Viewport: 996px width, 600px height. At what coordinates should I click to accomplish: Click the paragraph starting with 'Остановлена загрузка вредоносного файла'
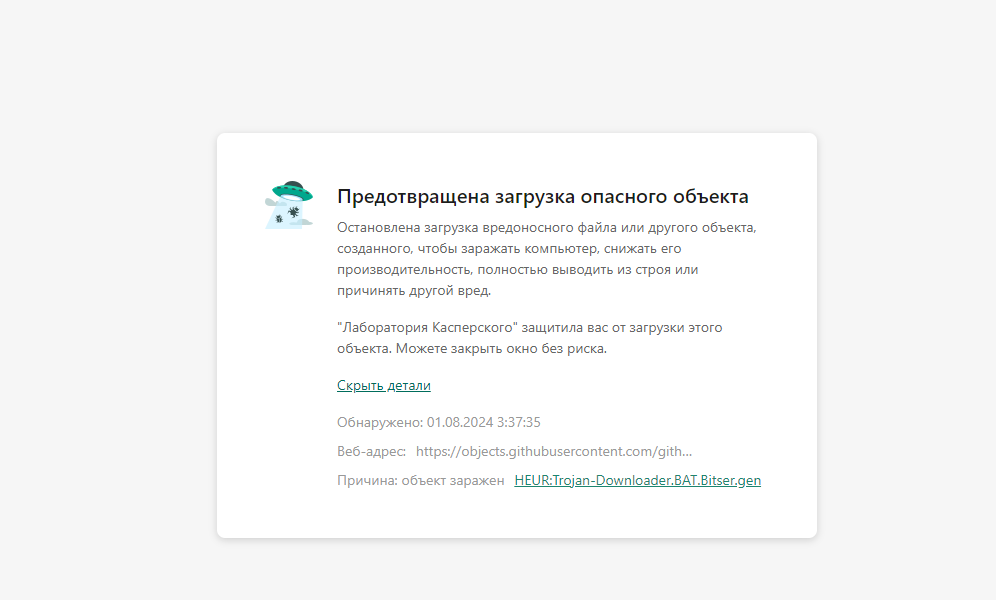point(547,259)
